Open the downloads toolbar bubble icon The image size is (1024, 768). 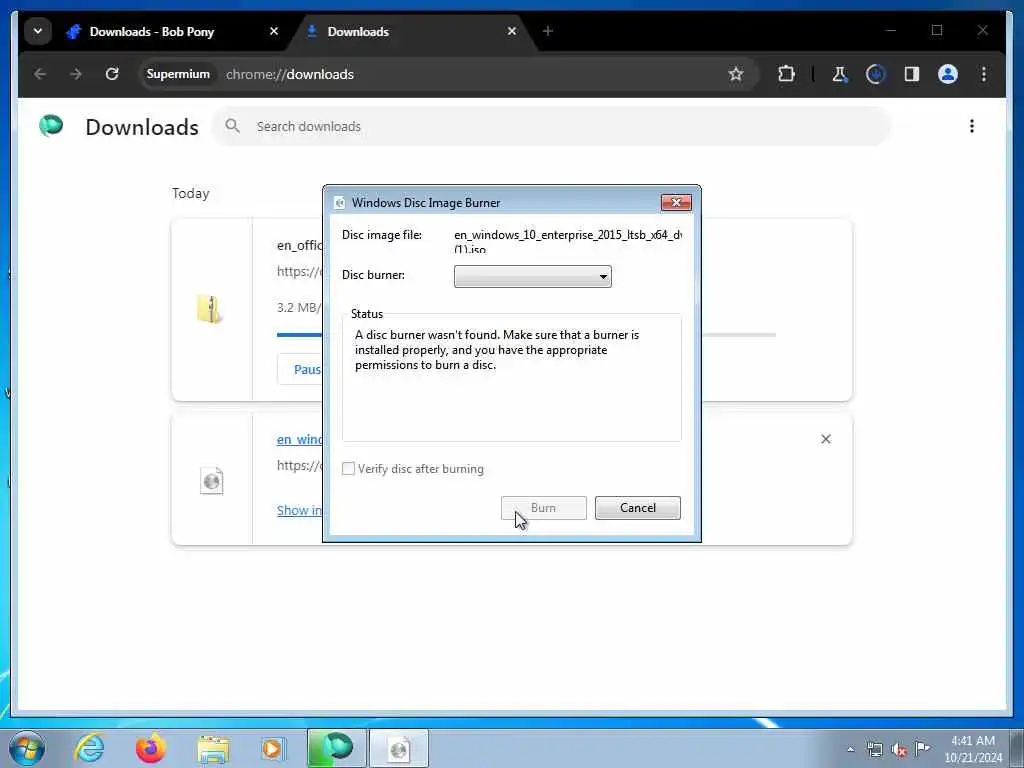coord(875,74)
